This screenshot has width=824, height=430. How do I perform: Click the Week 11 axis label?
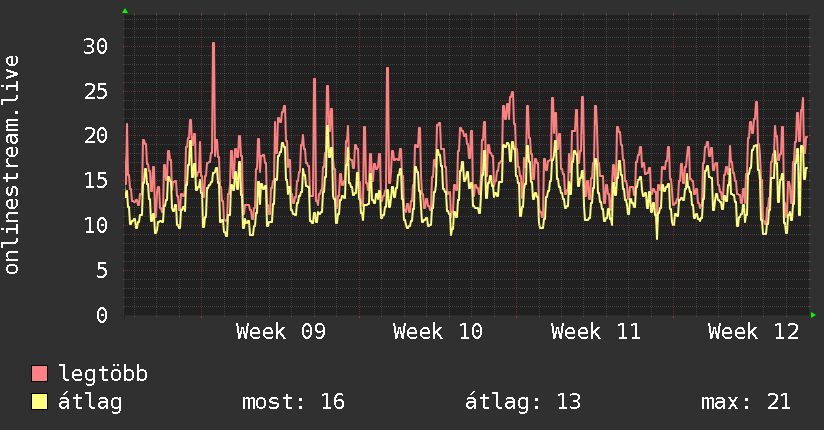pyautogui.click(x=595, y=332)
